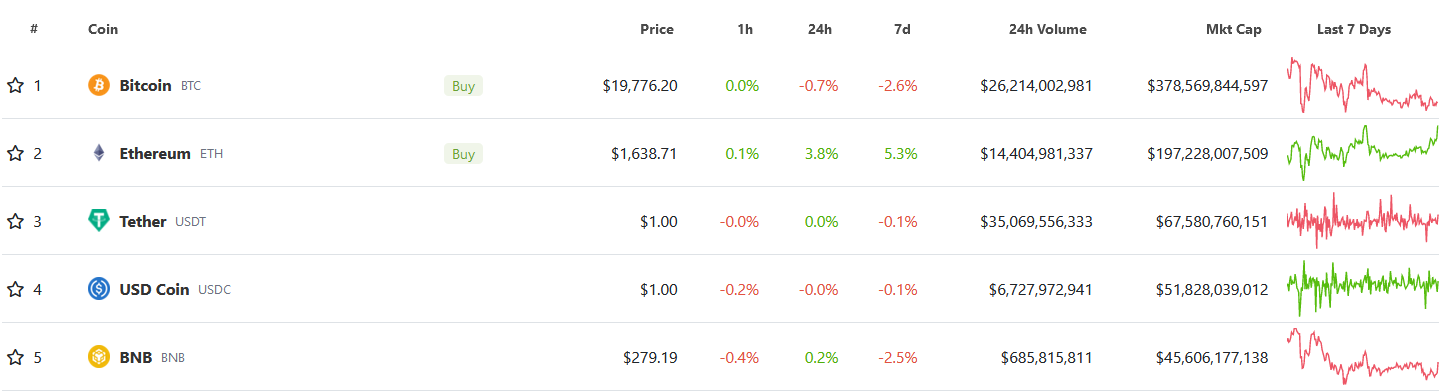Viewport: 1450px width, 391px height.
Task: Sort by the Price column header
Action: pyautogui.click(x=657, y=29)
